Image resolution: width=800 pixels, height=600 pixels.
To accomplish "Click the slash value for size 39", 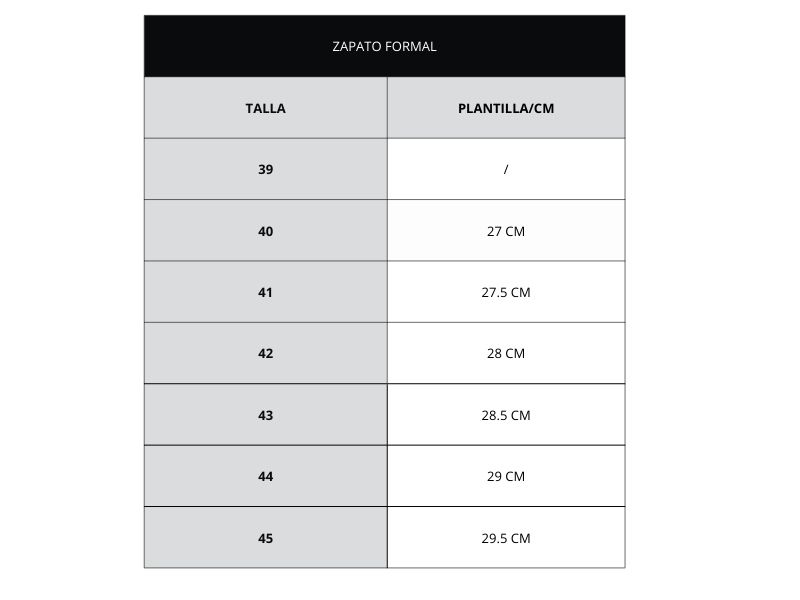I will 506,169.
